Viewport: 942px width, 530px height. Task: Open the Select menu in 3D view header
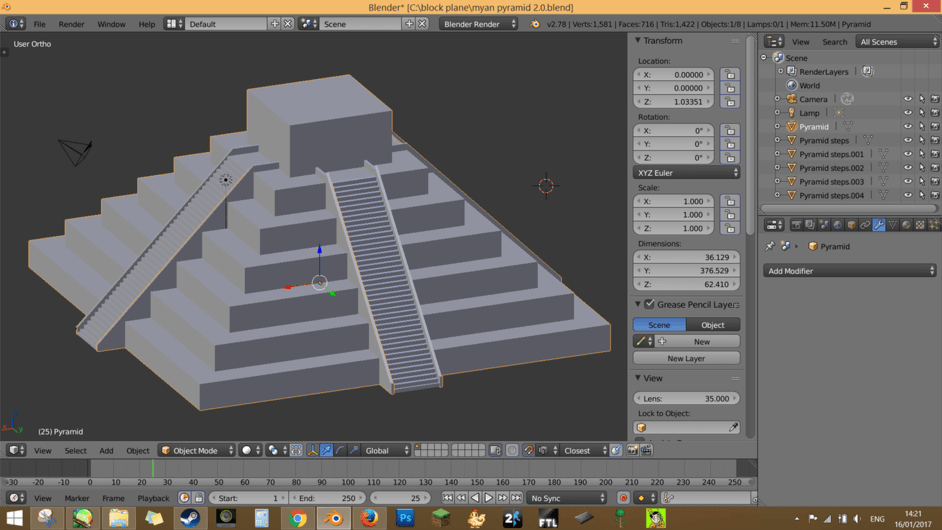(75, 451)
